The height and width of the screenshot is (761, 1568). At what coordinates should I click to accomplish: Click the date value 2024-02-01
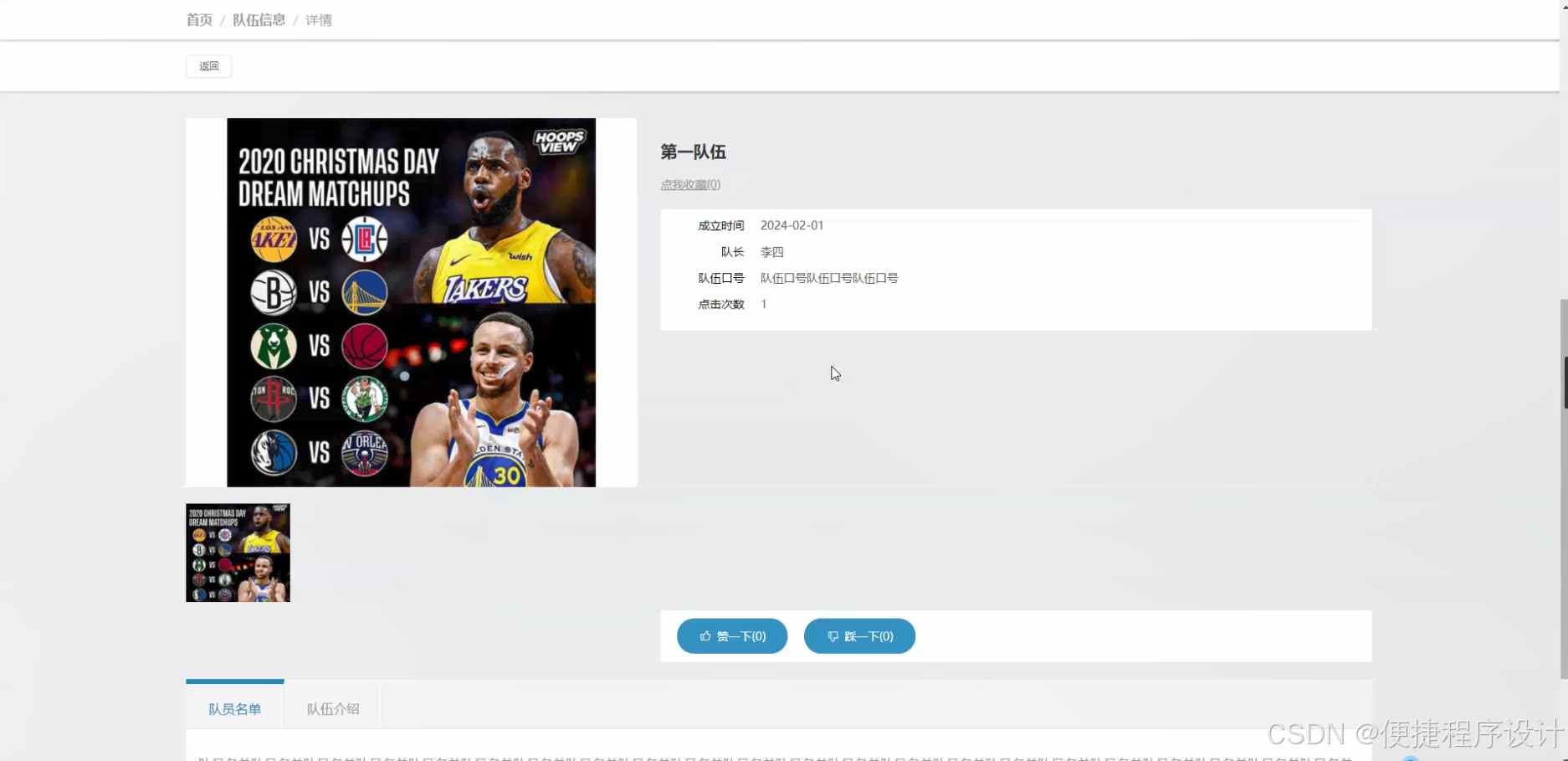pyautogui.click(x=792, y=225)
